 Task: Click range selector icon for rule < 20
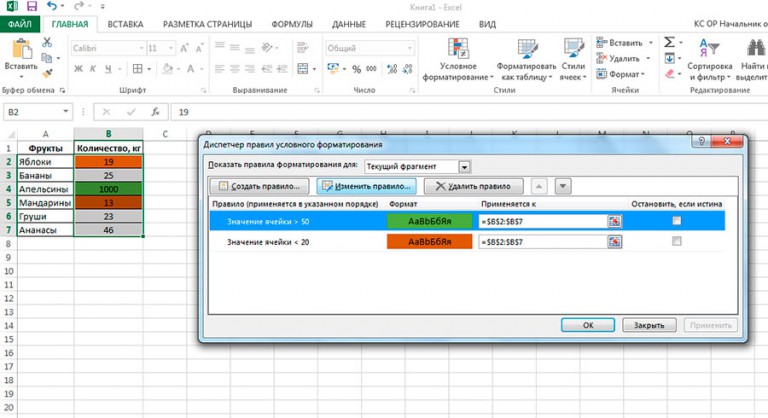pos(614,242)
